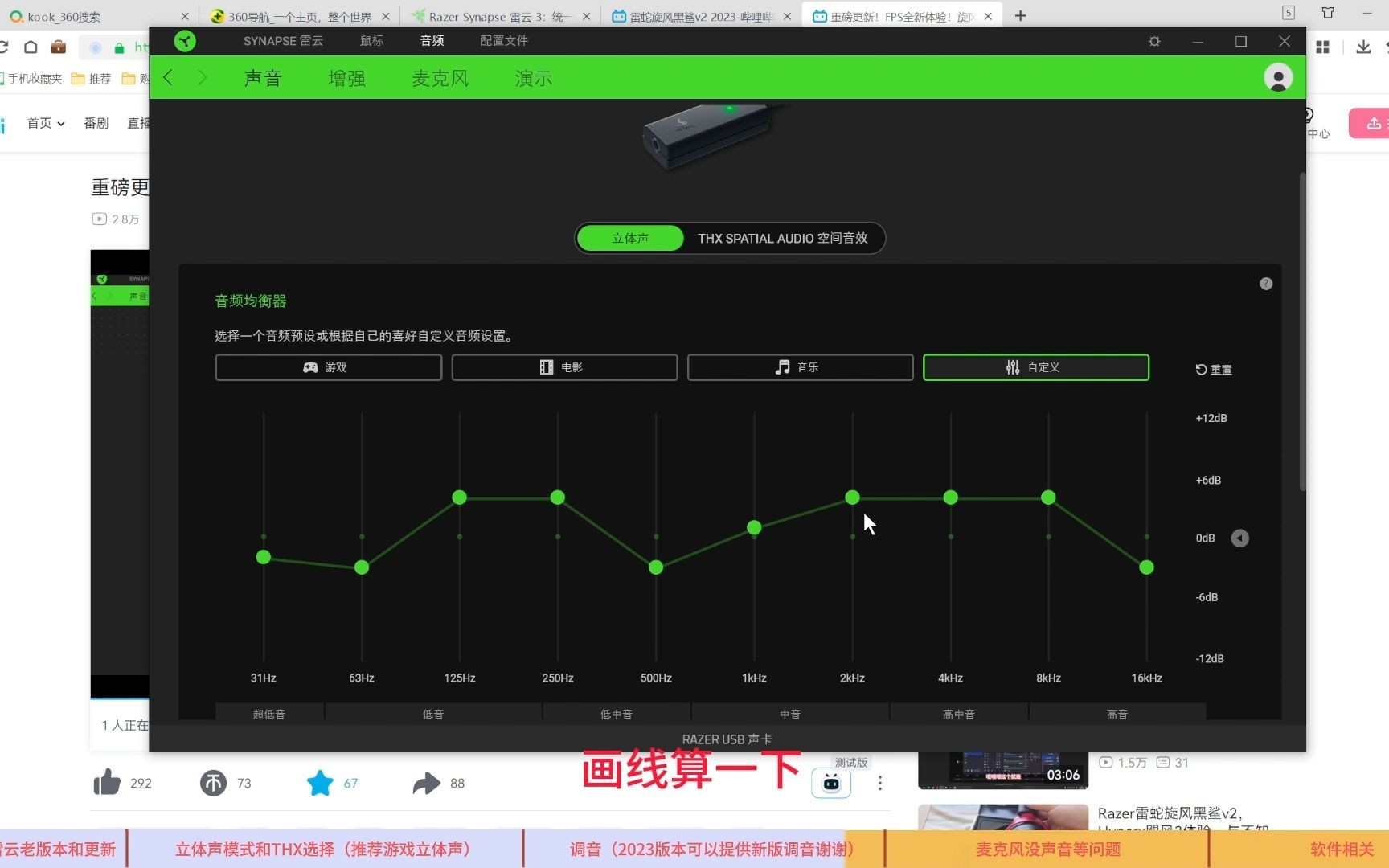Select 立体声 stereo mode

point(630,239)
